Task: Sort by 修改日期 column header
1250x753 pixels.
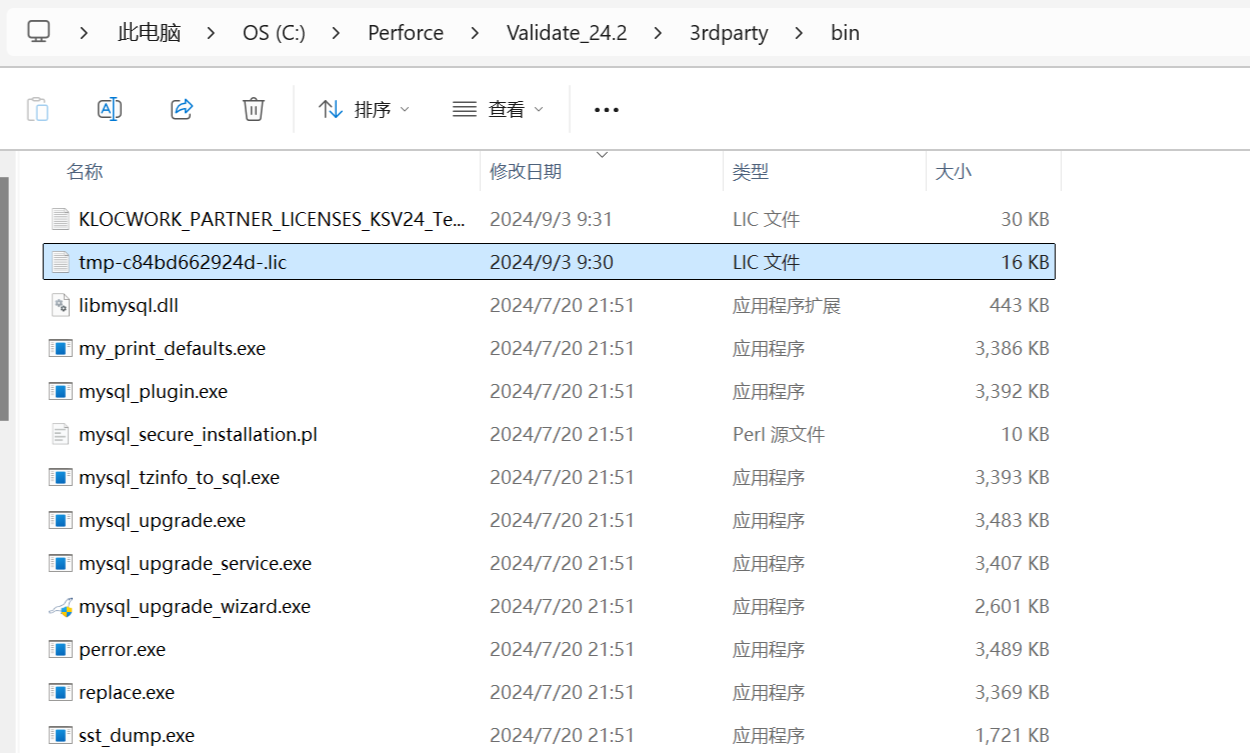Action: [x=525, y=172]
